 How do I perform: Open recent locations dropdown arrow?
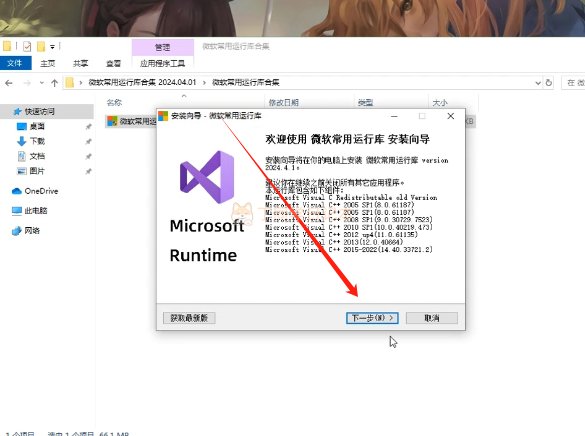(41, 83)
